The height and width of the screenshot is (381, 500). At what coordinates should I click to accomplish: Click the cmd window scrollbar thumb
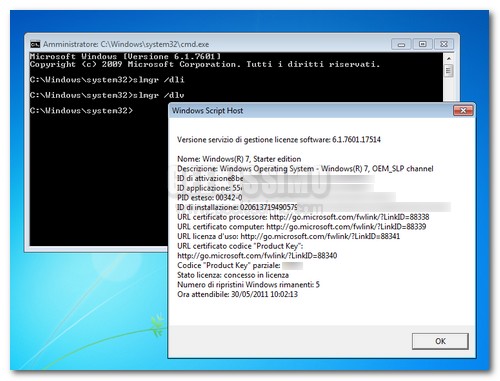click(449, 71)
